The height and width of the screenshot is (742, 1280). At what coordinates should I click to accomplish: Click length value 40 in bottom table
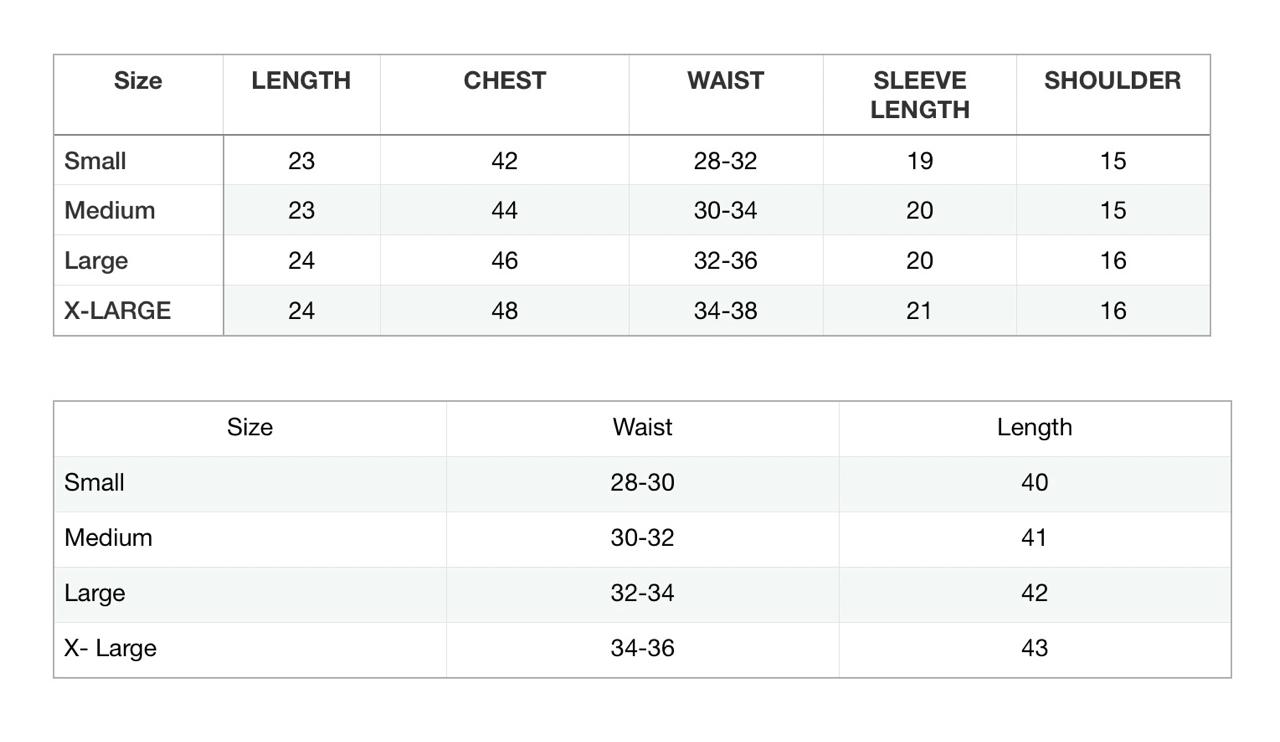tap(1034, 483)
